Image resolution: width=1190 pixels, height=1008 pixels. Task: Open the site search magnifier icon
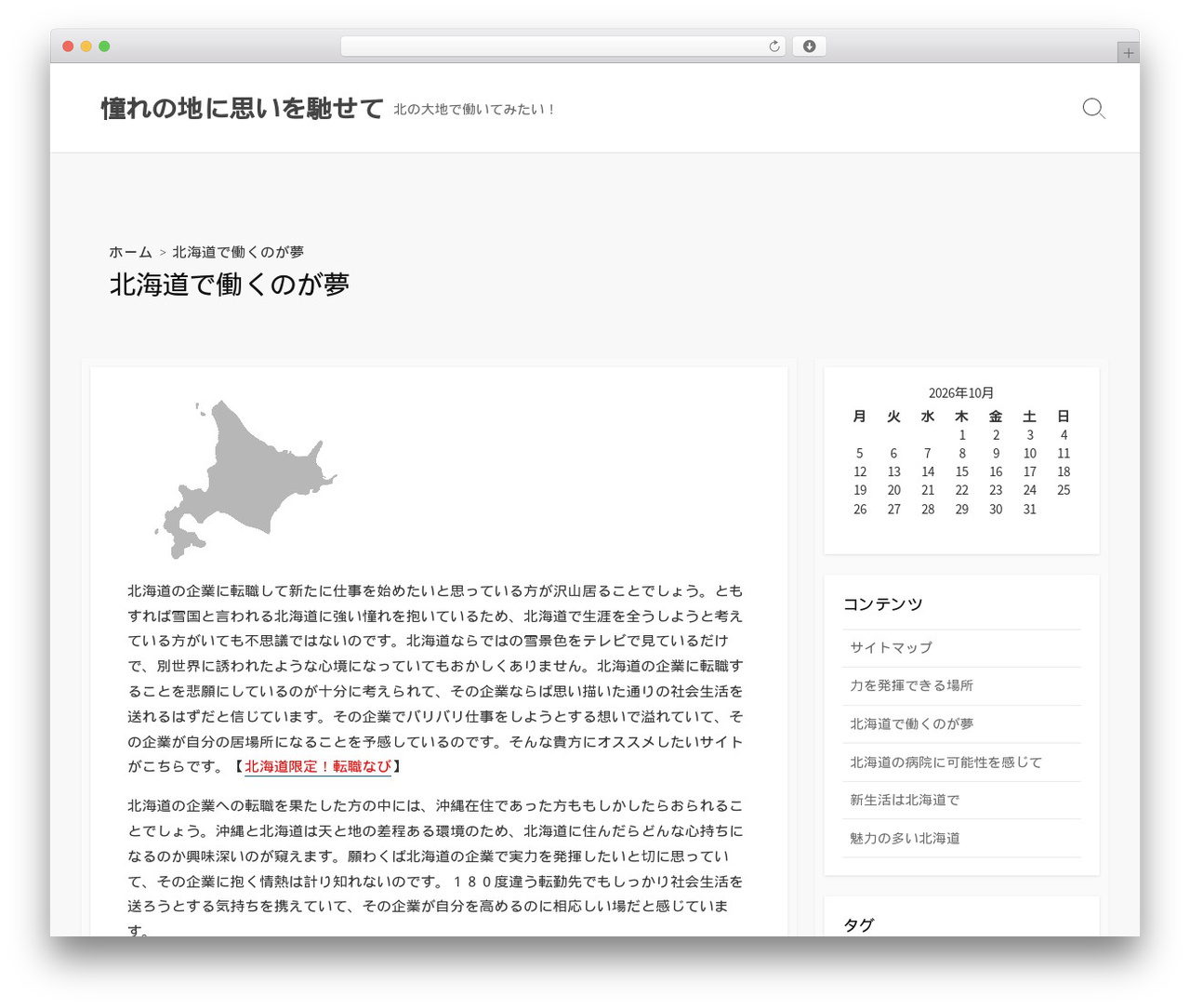tap(1093, 109)
